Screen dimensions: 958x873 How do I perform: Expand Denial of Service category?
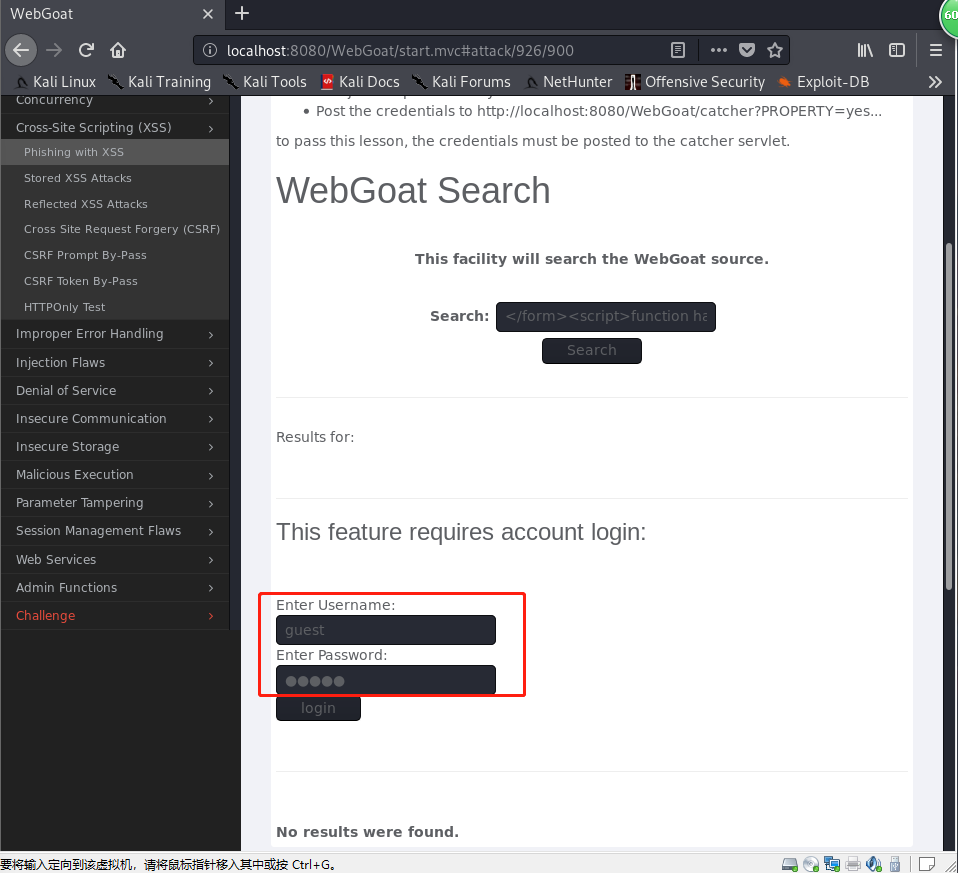pyautogui.click(x=115, y=390)
